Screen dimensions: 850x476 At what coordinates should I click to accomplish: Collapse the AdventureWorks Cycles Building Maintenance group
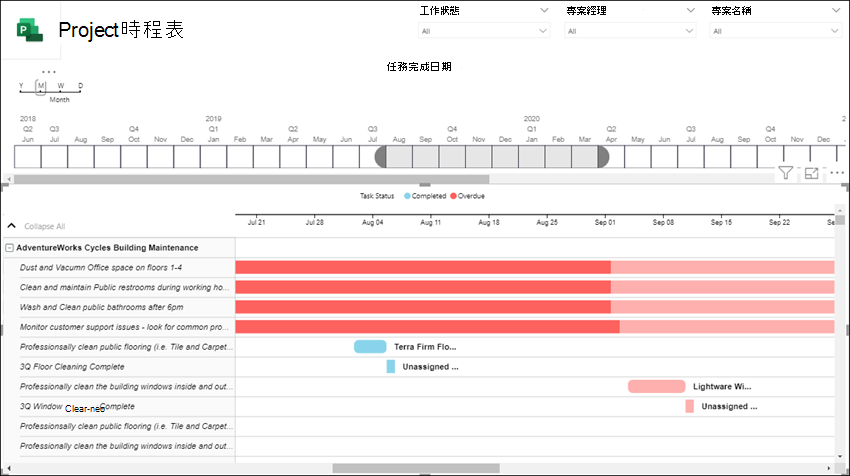[x=9, y=248]
